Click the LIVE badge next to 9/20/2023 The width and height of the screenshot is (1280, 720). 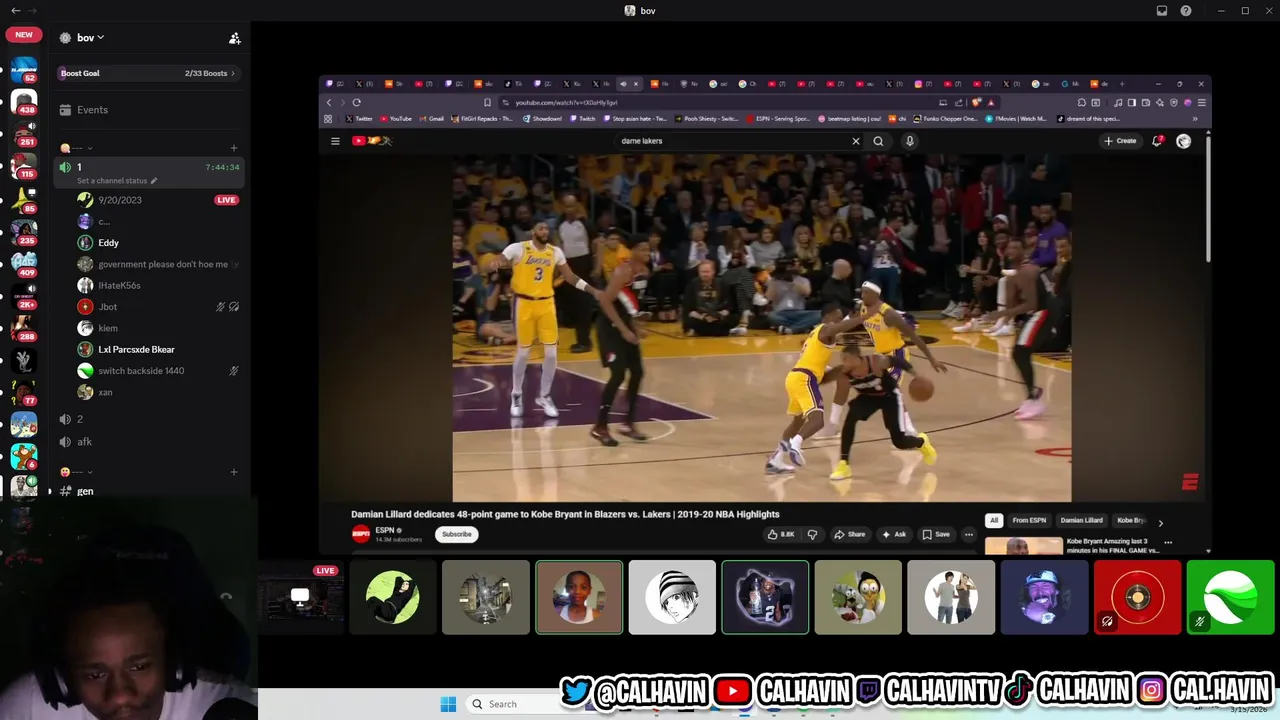click(226, 200)
